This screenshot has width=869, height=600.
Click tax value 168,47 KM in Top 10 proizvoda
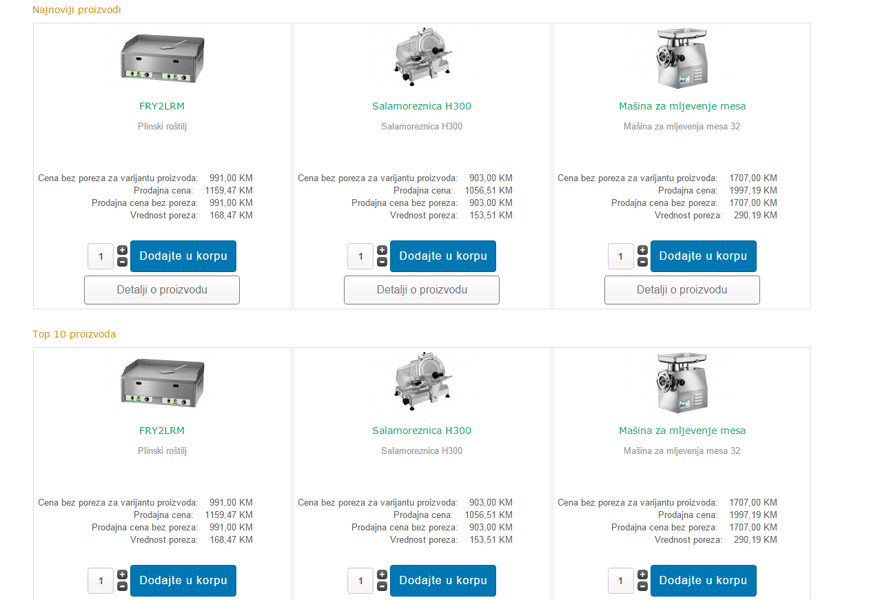point(231,540)
